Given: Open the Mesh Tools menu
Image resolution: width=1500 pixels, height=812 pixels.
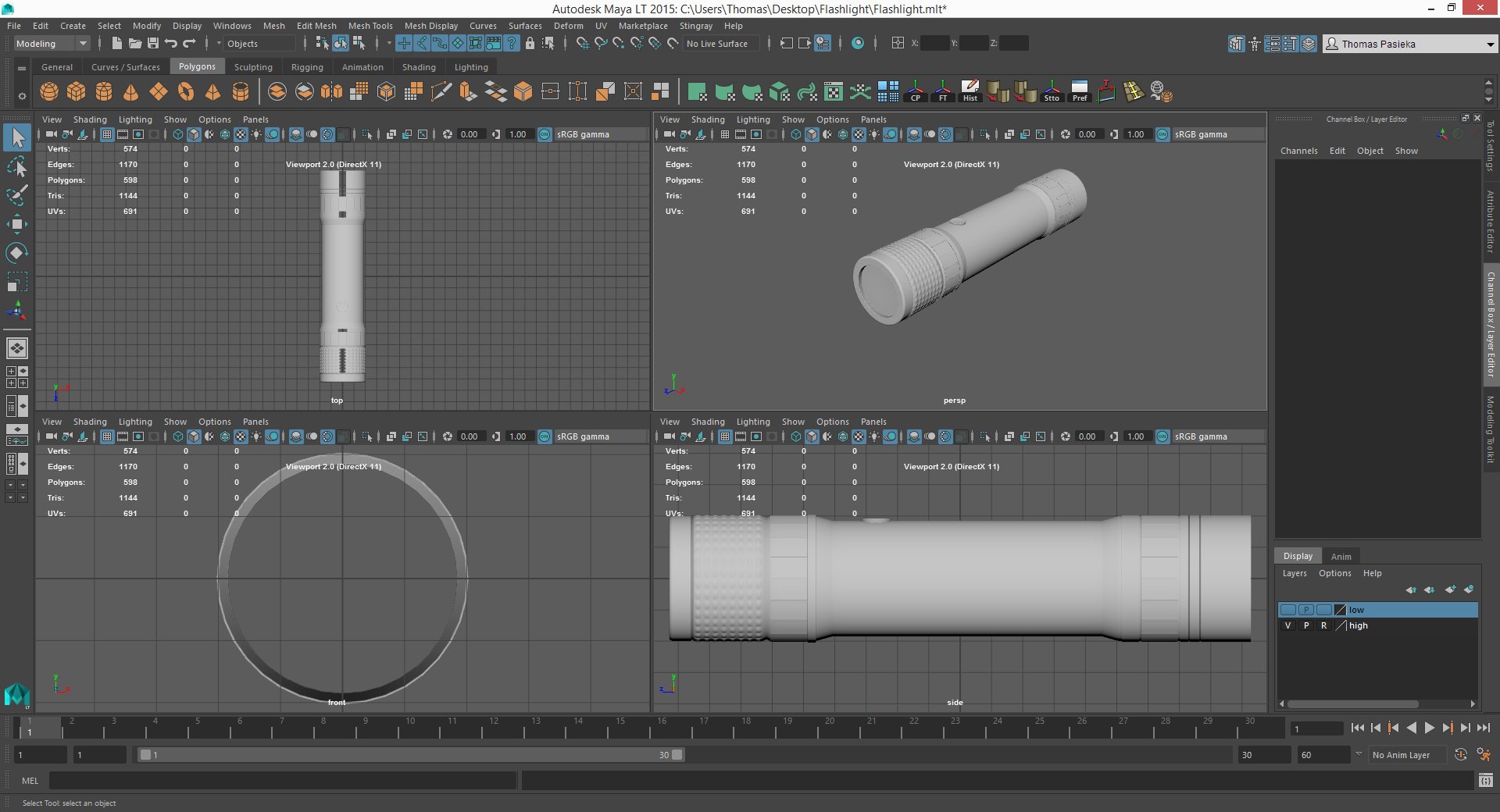Looking at the screenshot, I should (370, 26).
